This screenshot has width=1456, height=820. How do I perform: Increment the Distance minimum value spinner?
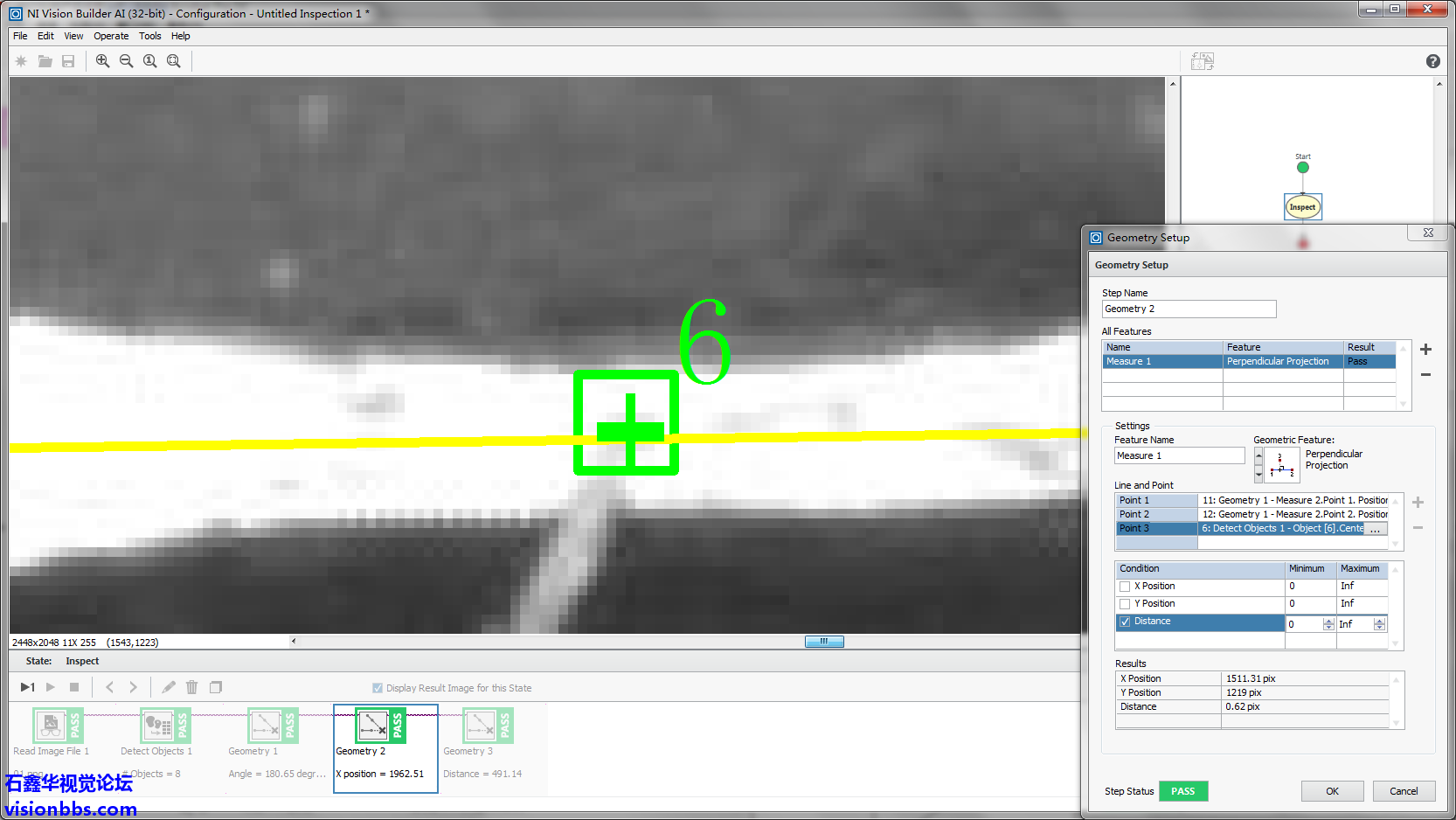[1328, 621]
